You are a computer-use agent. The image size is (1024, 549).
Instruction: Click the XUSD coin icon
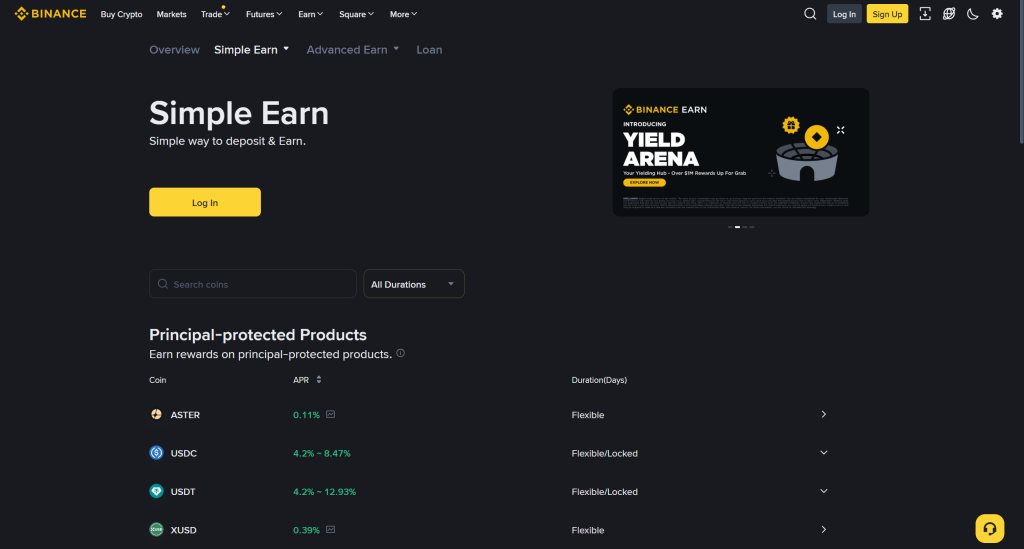[156, 529]
